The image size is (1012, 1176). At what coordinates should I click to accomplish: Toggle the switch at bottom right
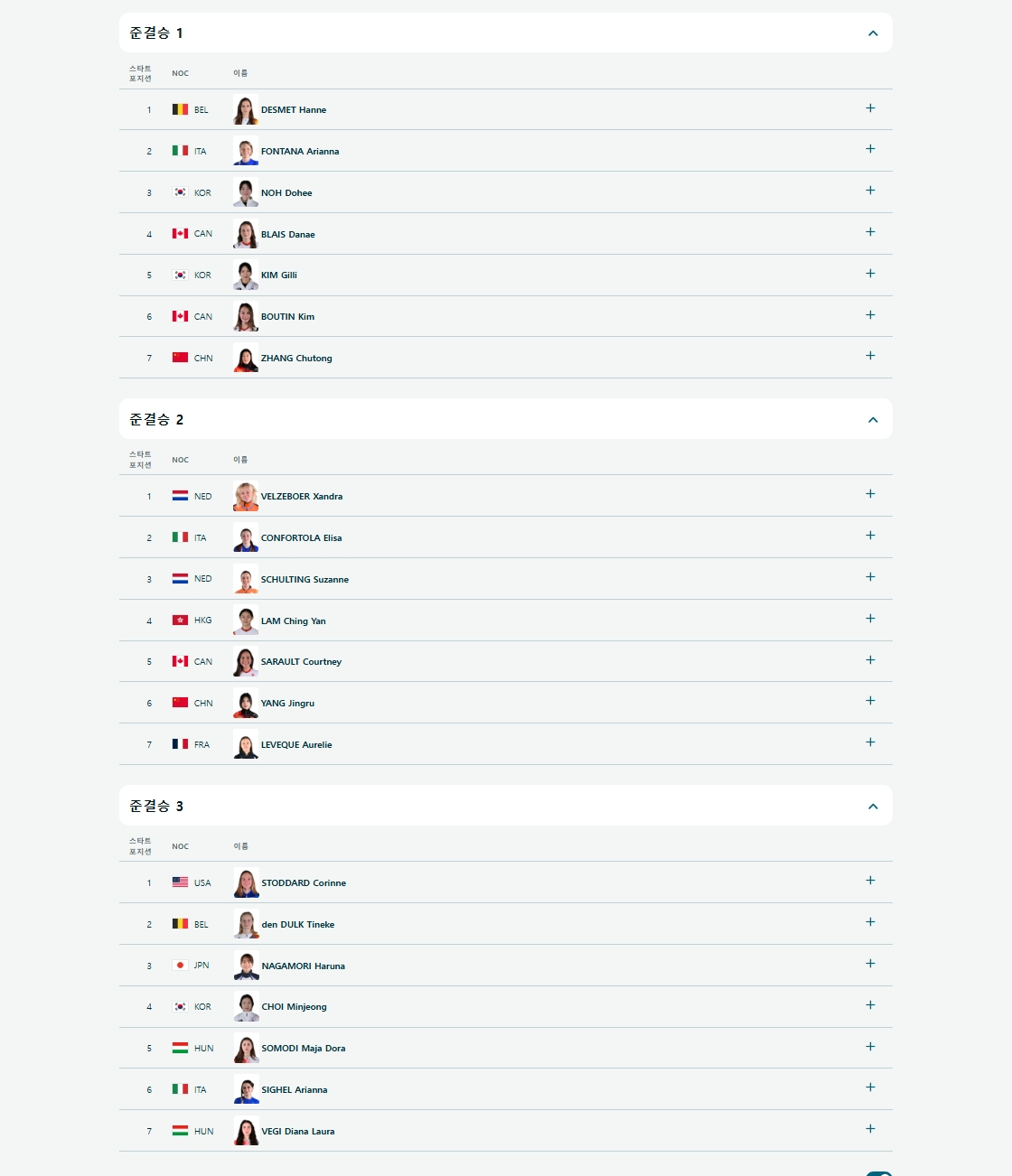pos(879,1173)
